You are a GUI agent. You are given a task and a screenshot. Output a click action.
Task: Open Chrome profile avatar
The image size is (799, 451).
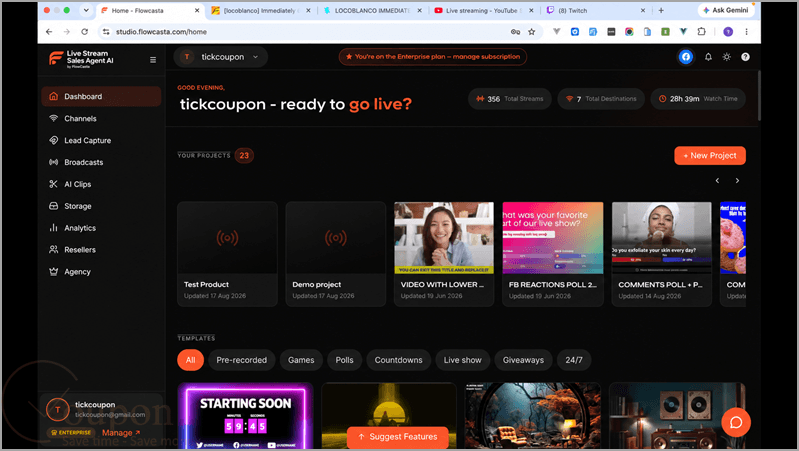coord(728,32)
